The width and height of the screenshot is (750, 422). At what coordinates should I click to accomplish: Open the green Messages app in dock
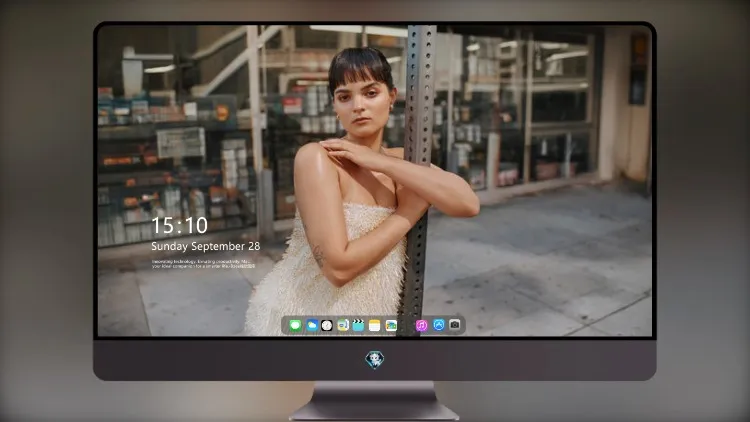pos(295,325)
